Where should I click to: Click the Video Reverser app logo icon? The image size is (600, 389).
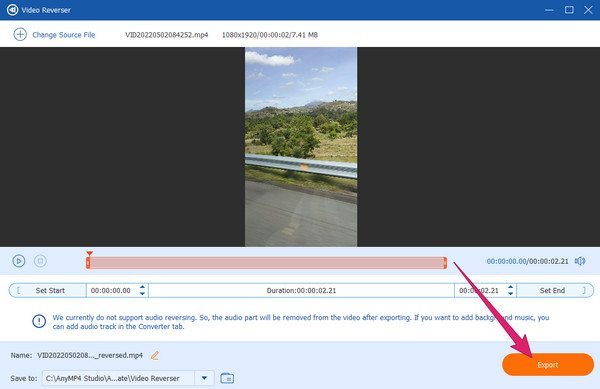click(12, 10)
